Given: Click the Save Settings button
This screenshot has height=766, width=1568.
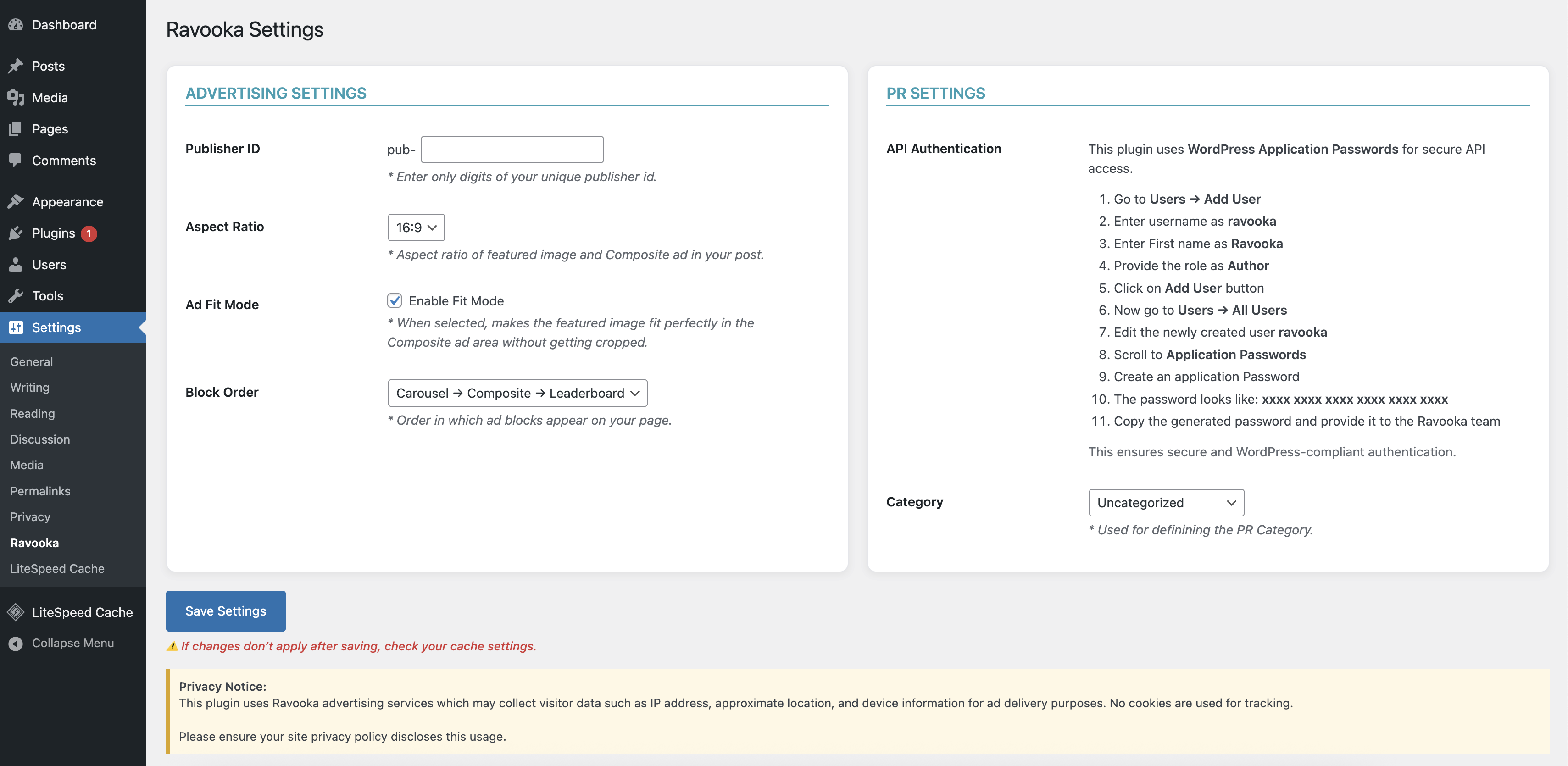Looking at the screenshot, I should point(226,611).
